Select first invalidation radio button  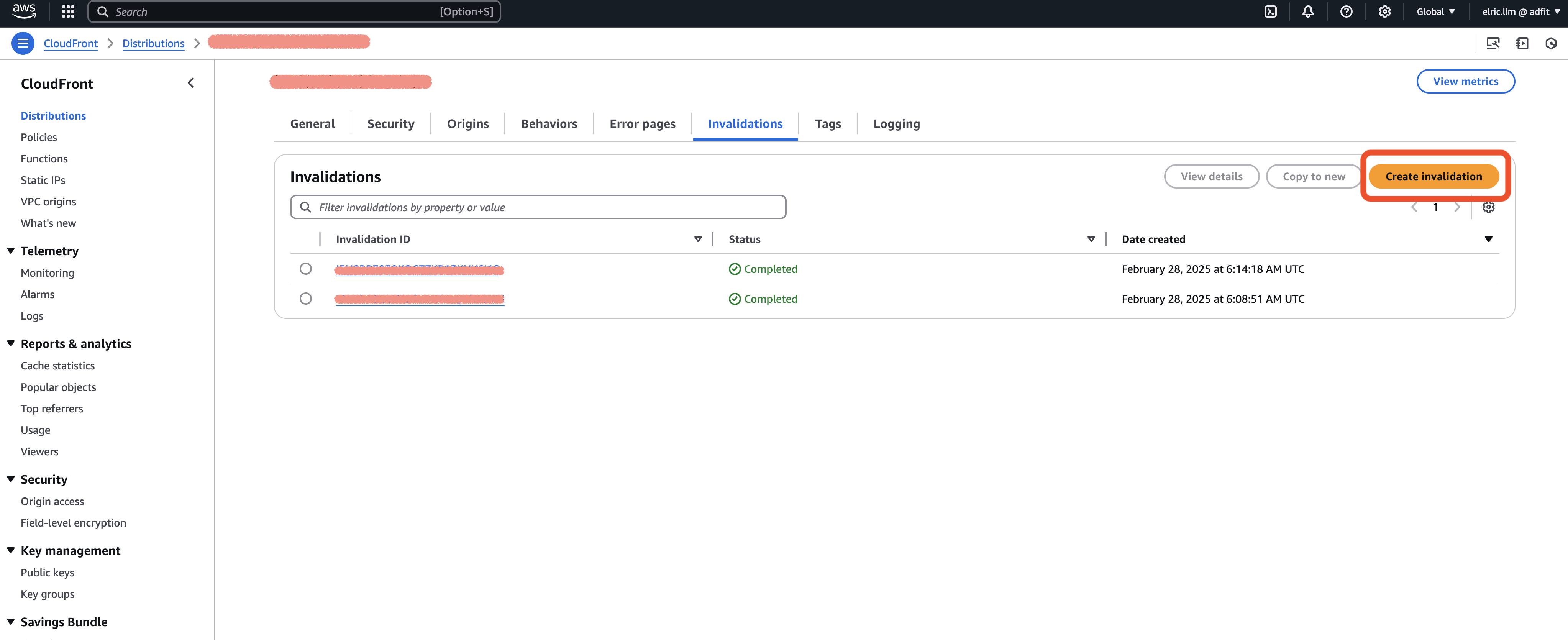tap(305, 269)
